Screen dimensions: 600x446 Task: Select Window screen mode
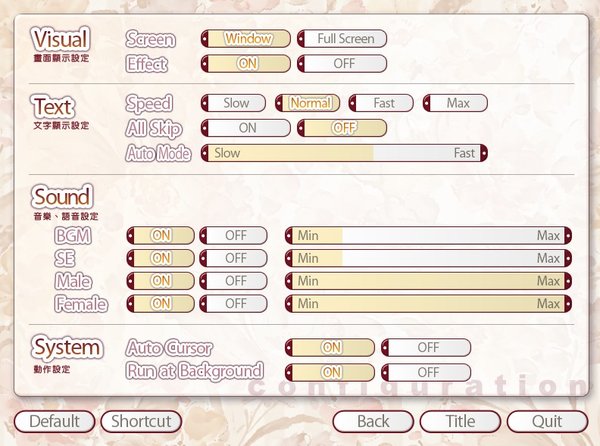[246, 39]
